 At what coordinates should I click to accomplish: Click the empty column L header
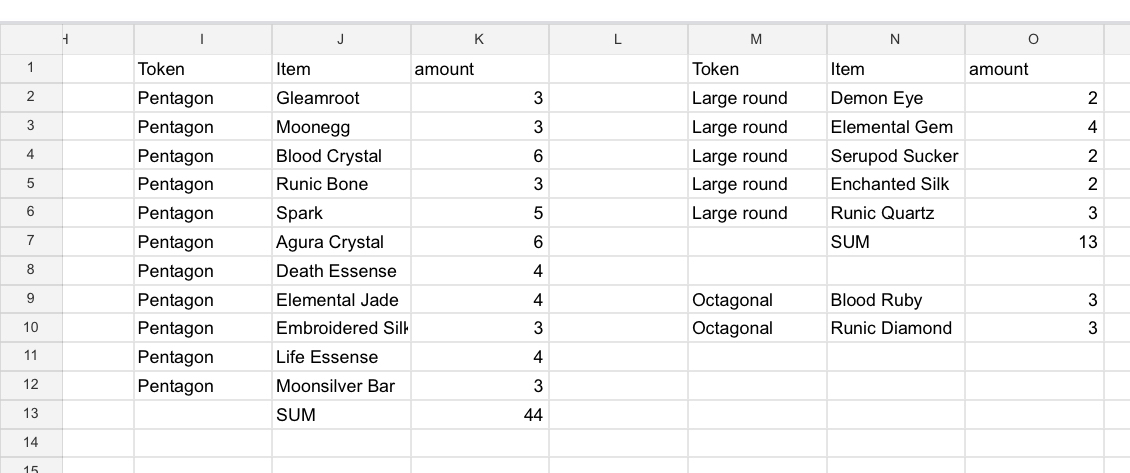tap(618, 39)
